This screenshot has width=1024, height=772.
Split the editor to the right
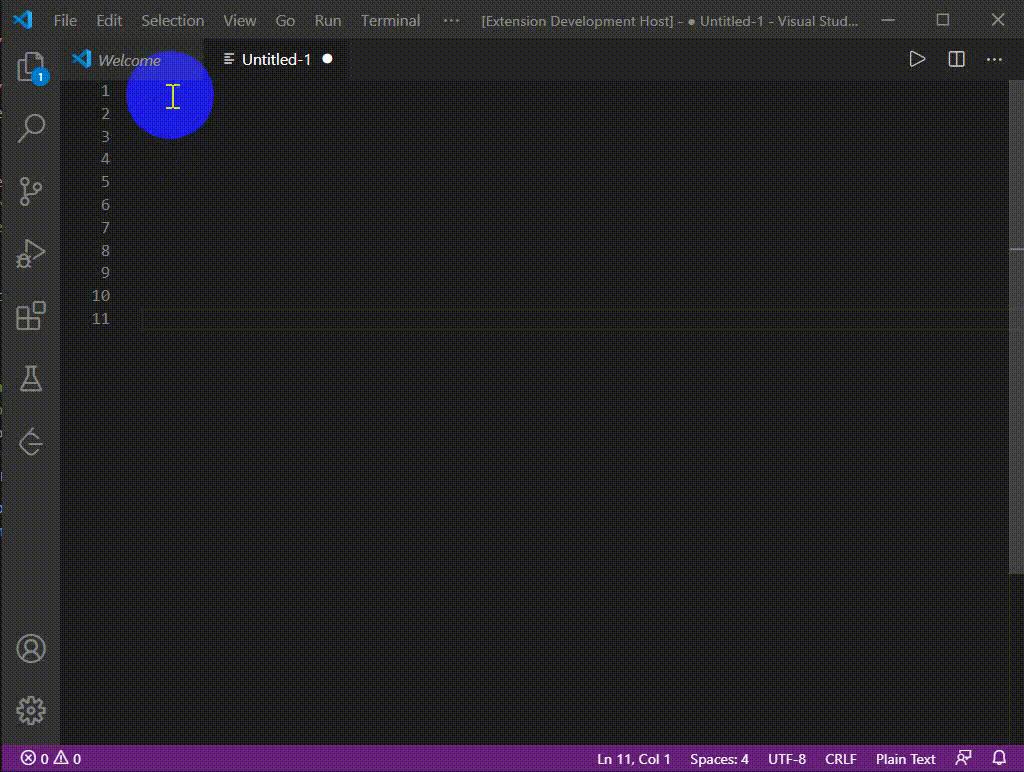[955, 59]
